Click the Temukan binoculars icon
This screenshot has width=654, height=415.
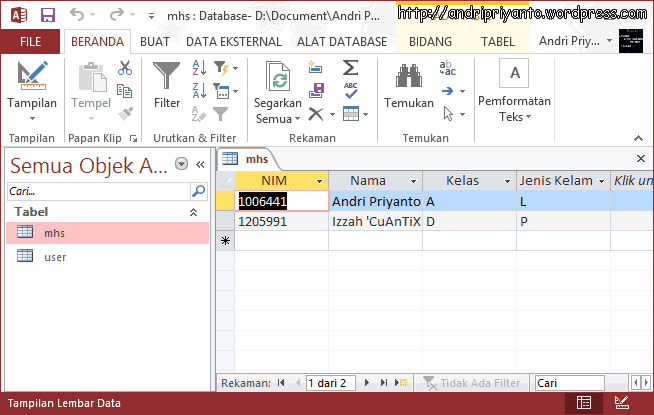click(408, 78)
